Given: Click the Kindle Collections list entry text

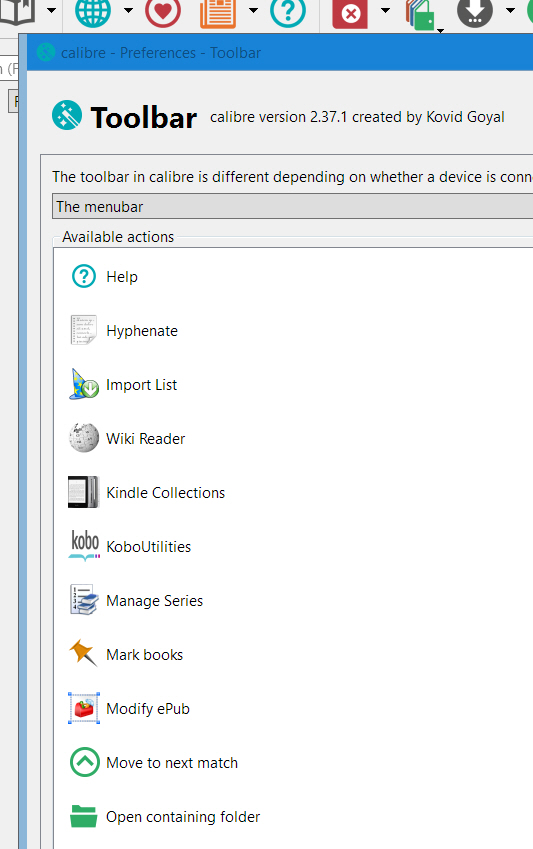Looking at the screenshot, I should (x=165, y=493).
